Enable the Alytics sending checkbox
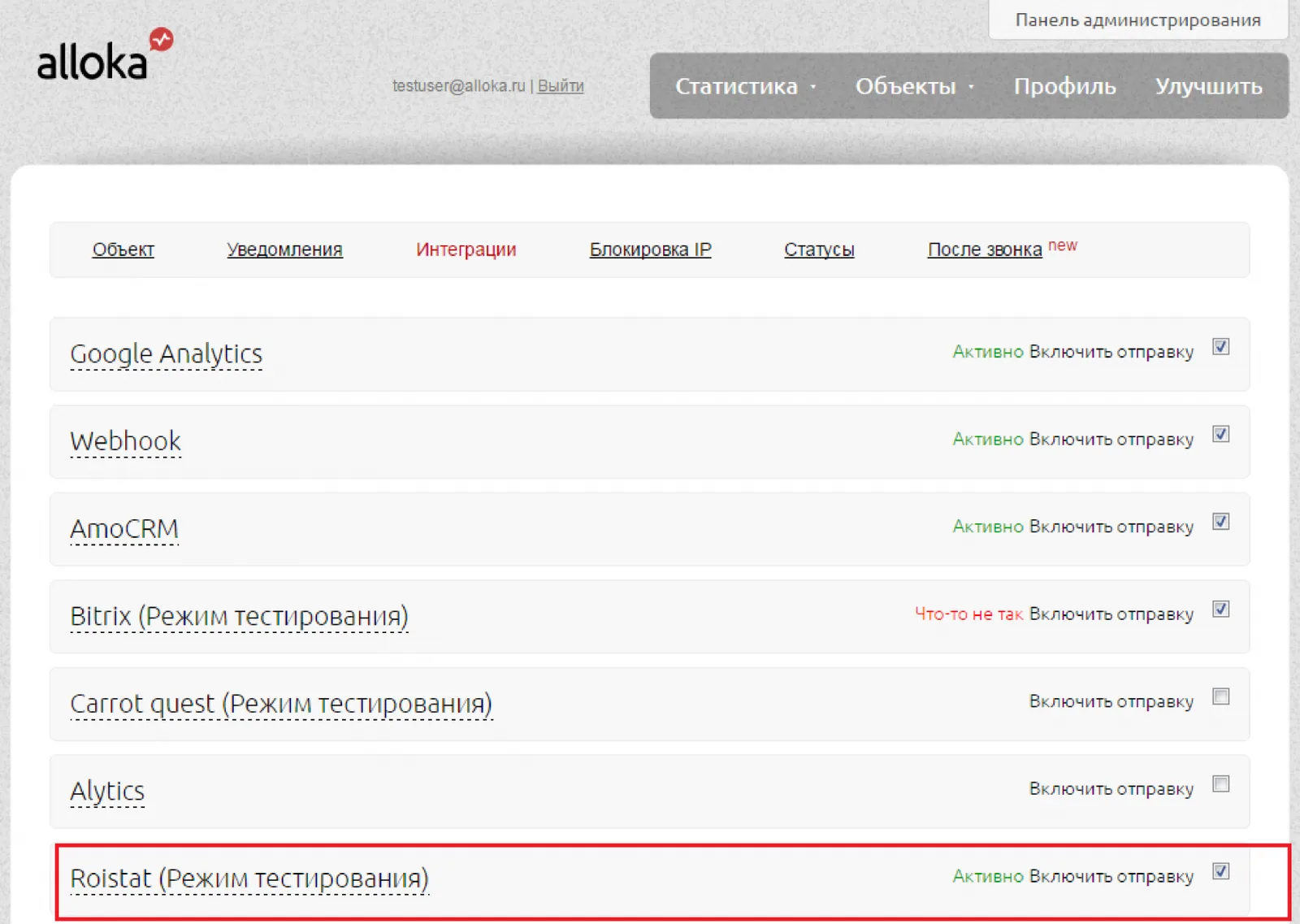 [1220, 784]
